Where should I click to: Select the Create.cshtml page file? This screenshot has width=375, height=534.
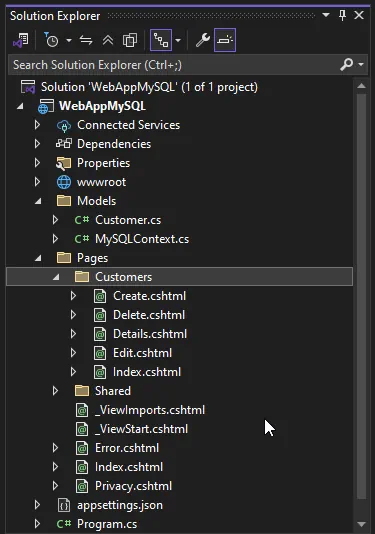150,296
